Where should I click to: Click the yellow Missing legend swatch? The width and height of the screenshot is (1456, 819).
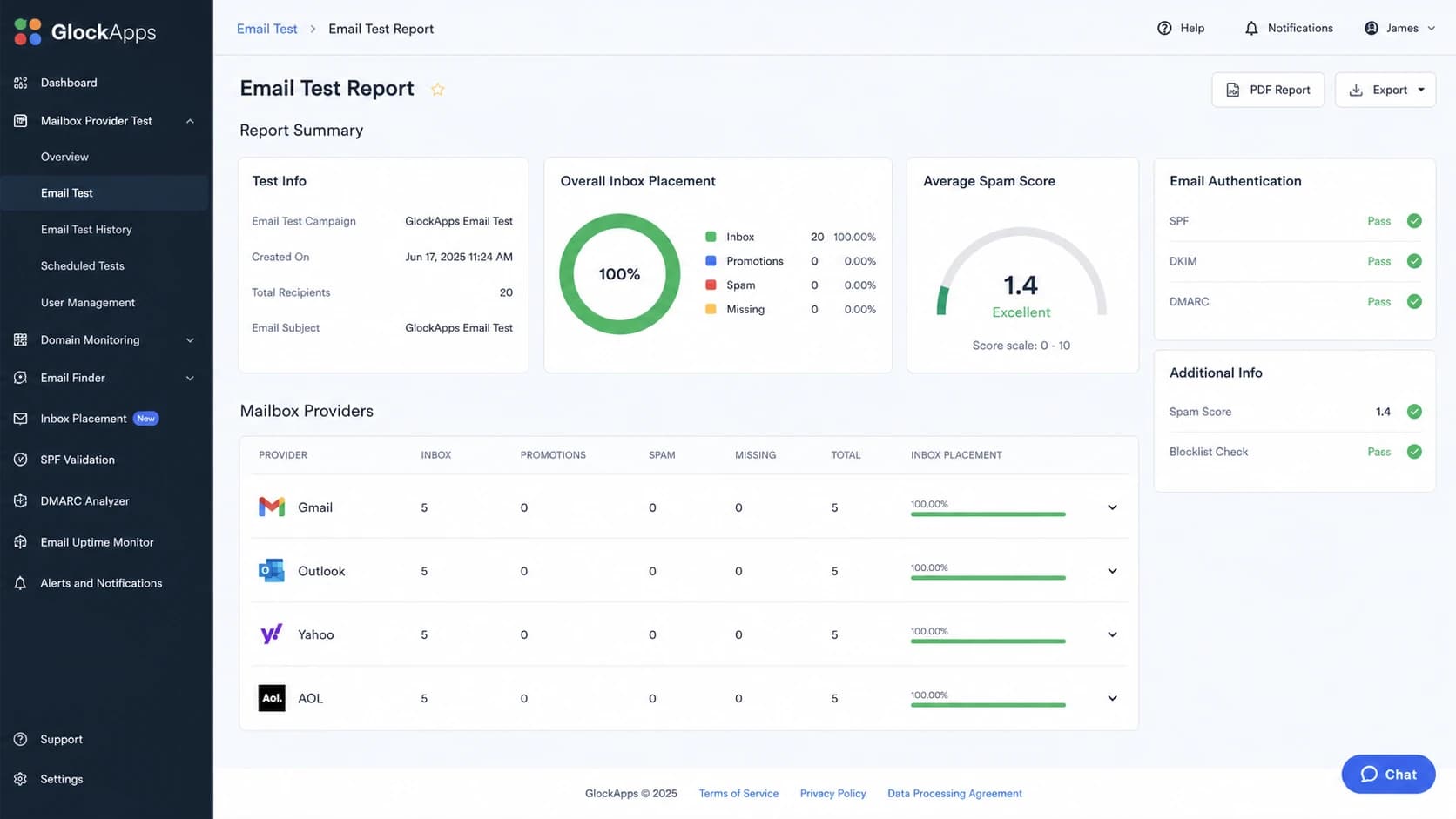711,309
